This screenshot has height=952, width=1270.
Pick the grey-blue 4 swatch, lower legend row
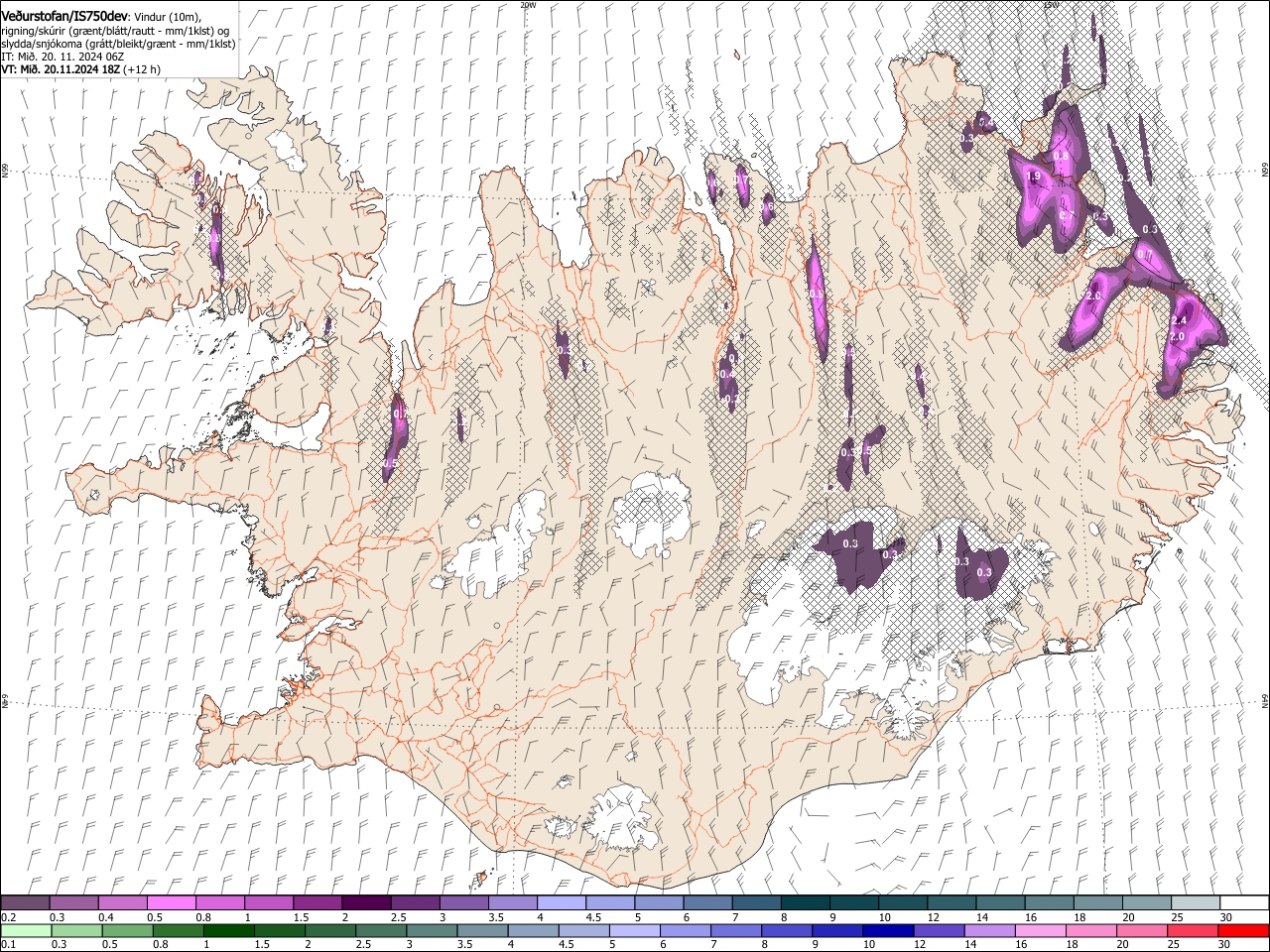tap(533, 930)
